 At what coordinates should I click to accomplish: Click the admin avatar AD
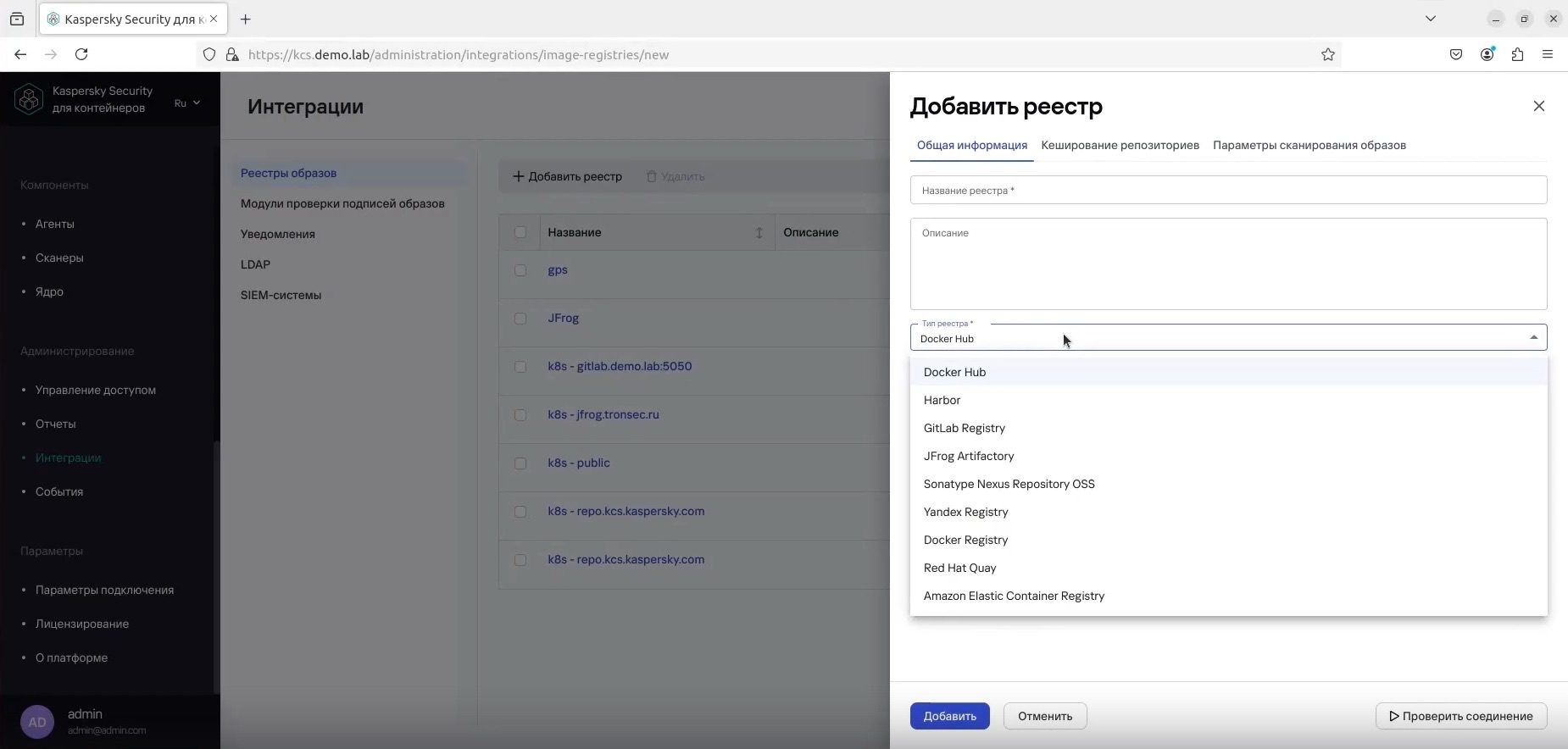[x=37, y=722]
